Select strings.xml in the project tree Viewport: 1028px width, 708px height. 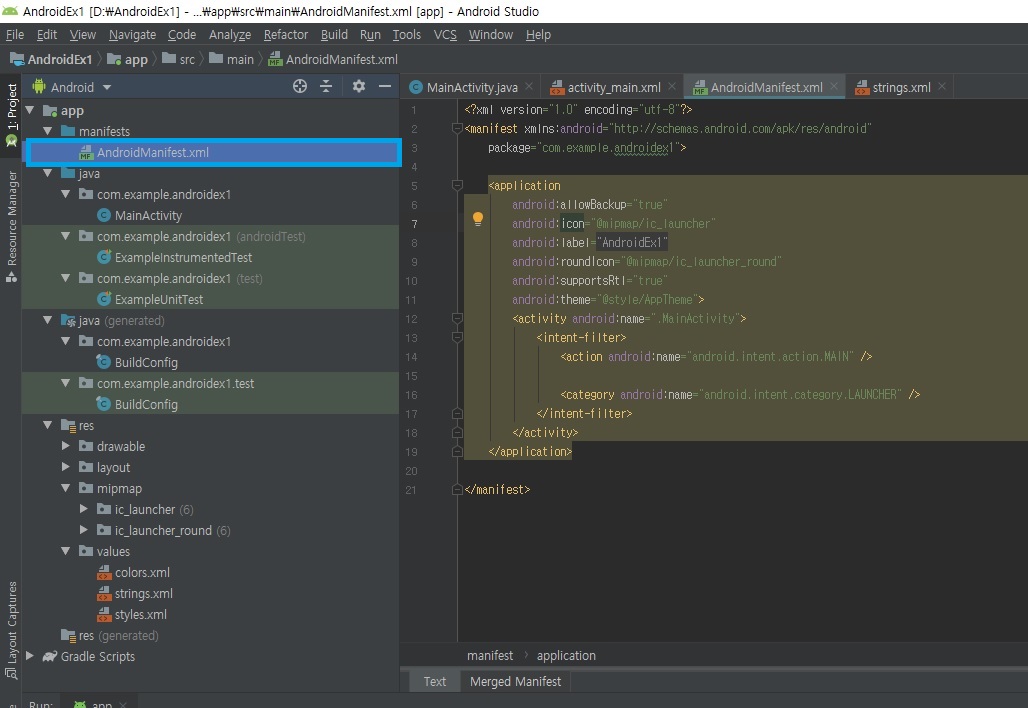(144, 593)
